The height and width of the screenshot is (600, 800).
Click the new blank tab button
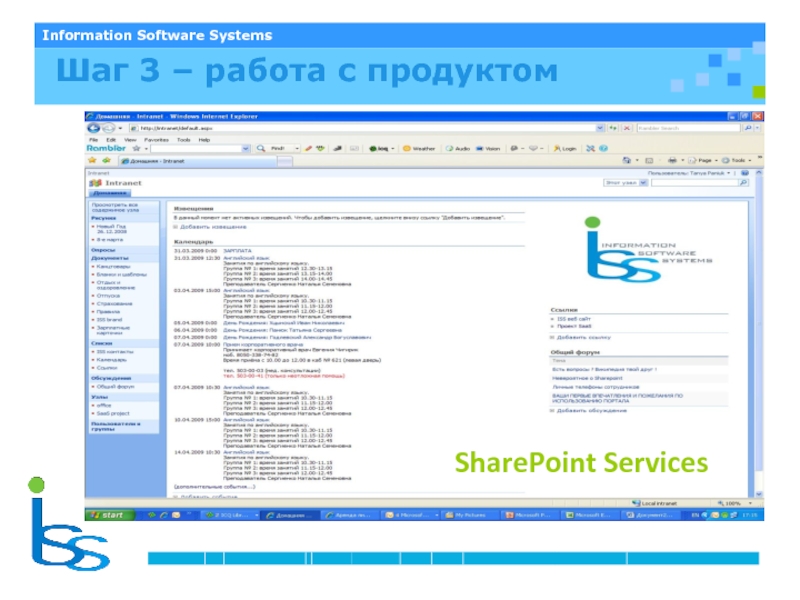(285, 161)
